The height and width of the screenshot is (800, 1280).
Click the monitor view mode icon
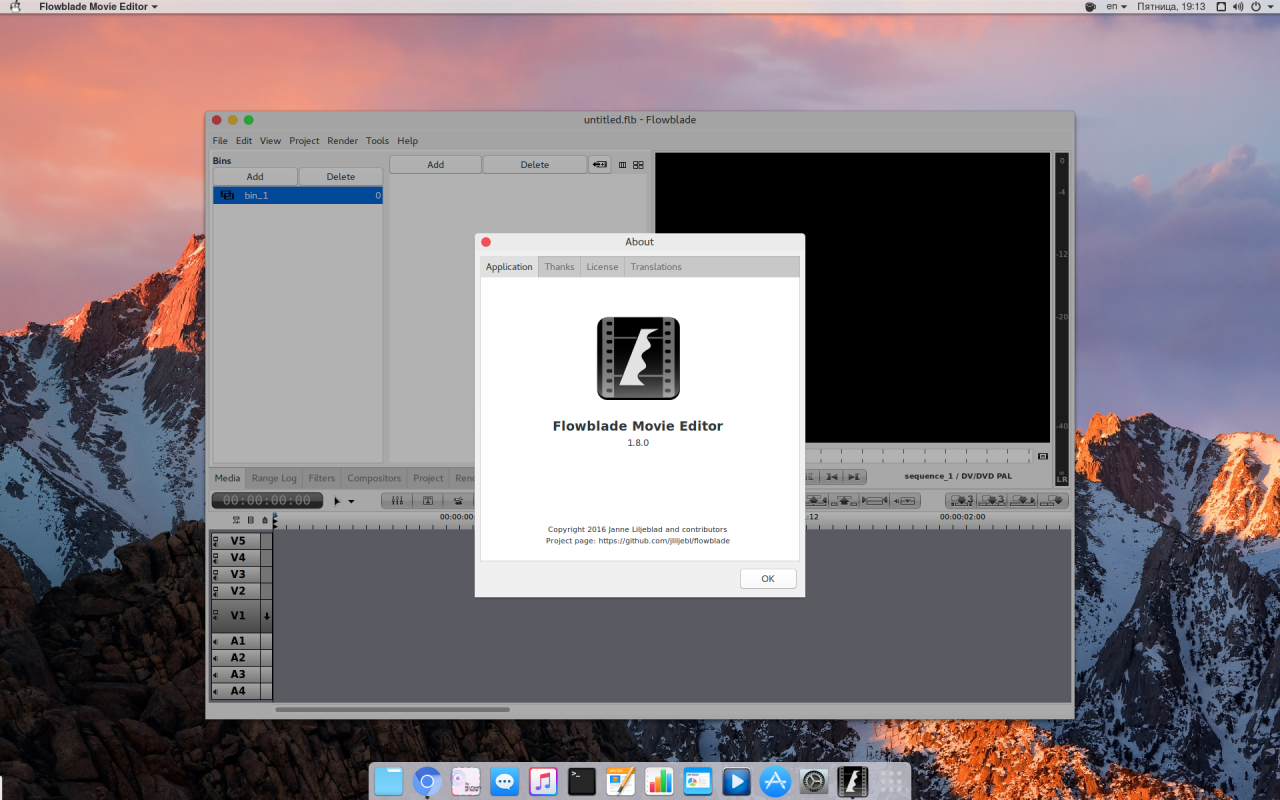[x=1043, y=456]
